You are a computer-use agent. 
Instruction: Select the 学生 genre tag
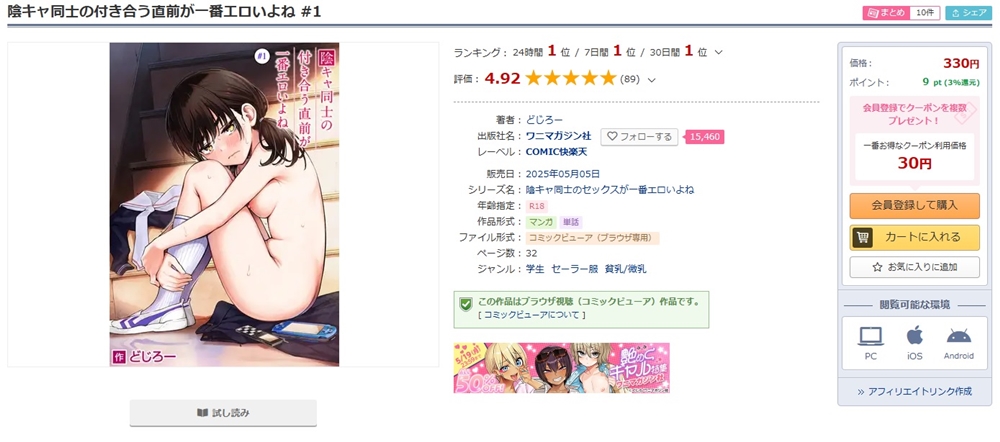(534, 269)
